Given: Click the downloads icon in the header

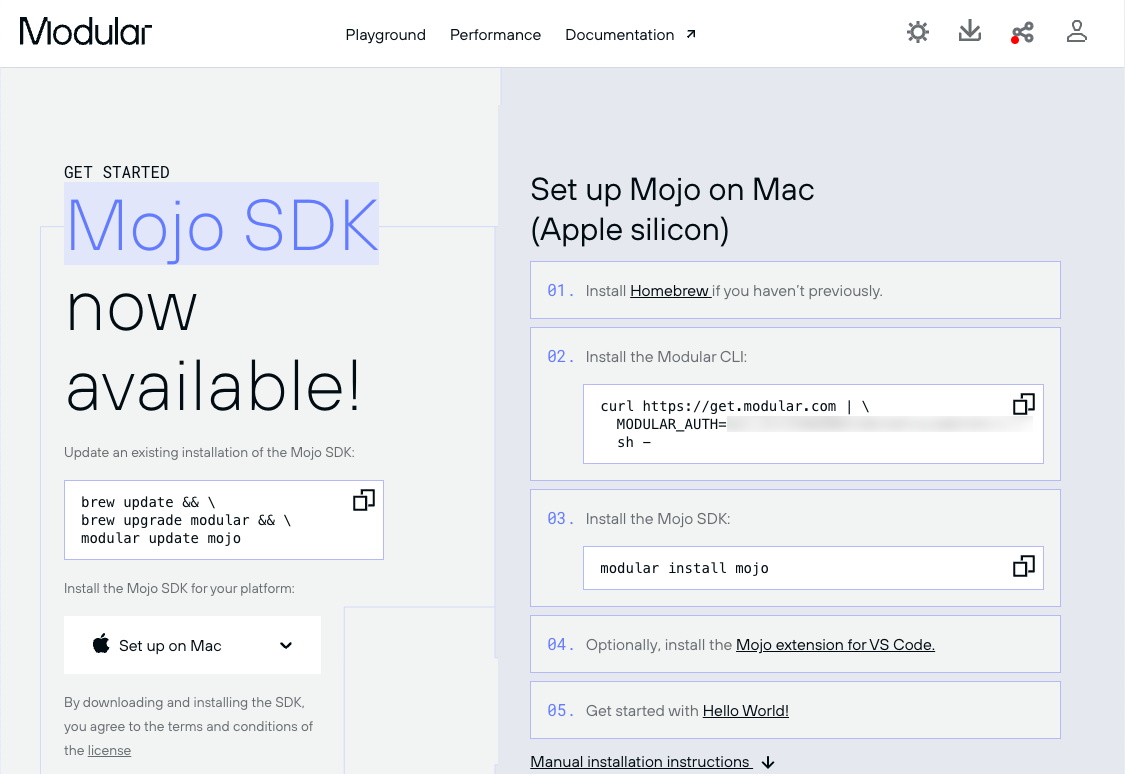Looking at the screenshot, I should (969, 32).
